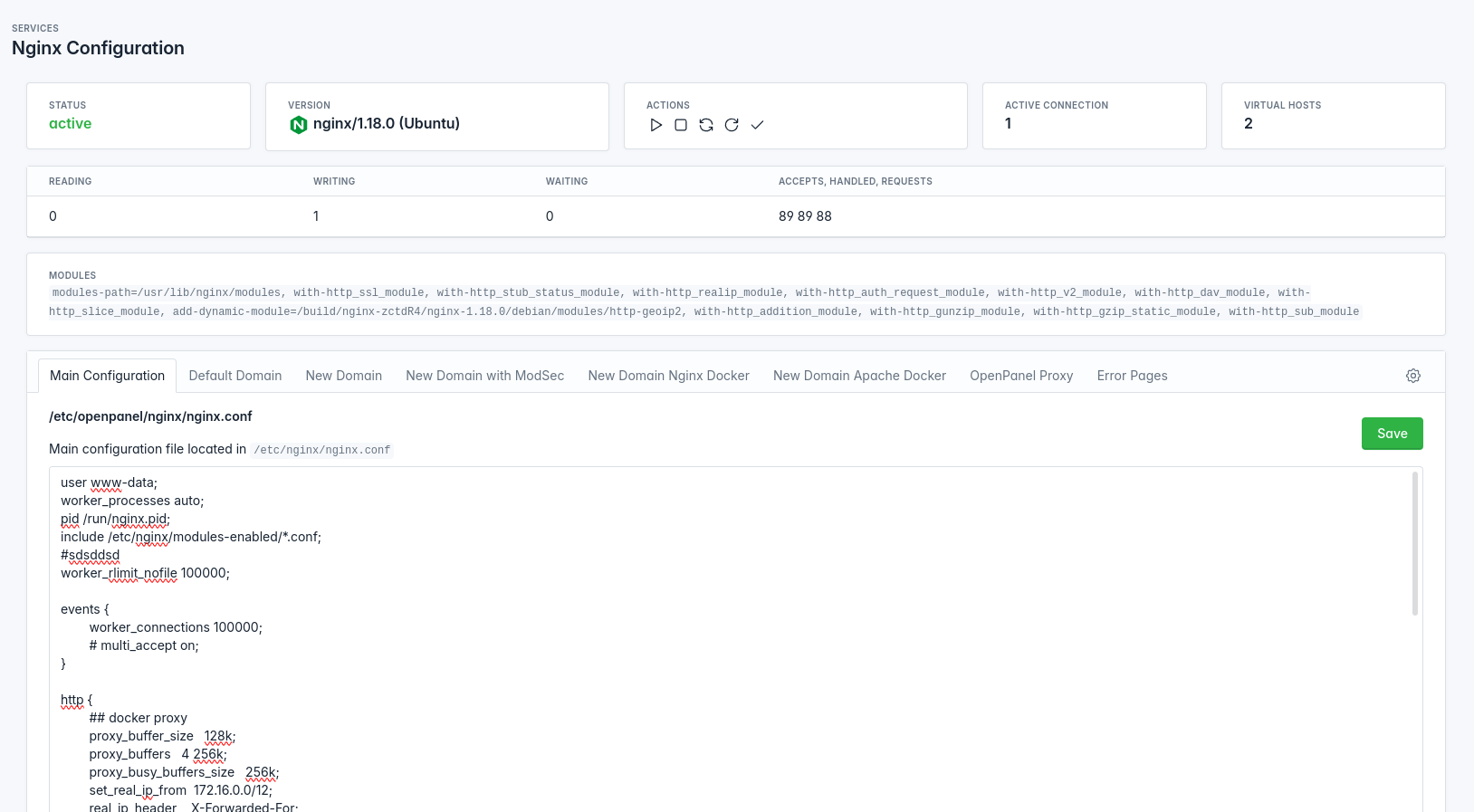This screenshot has width=1474, height=812.
Task: Click the /etc/nginx/nginx.conf path code label
Action: pyautogui.click(x=321, y=450)
